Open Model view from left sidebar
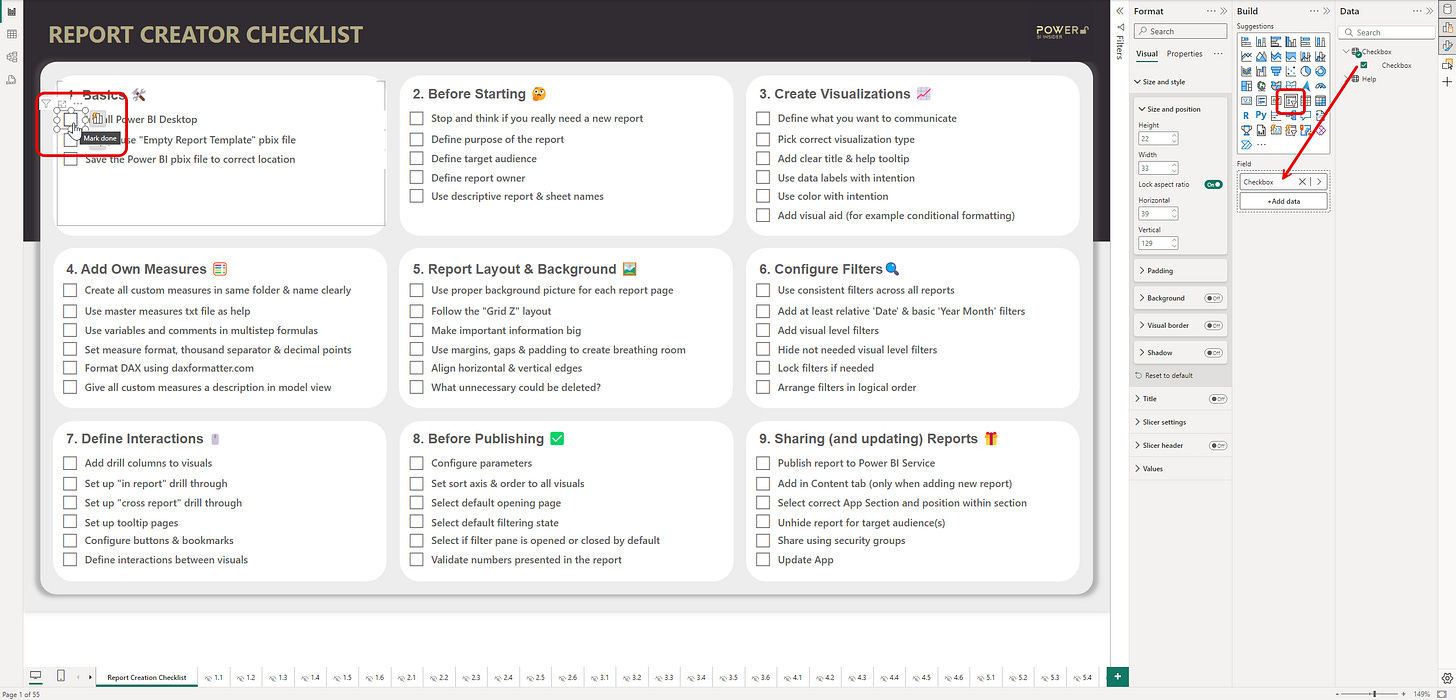Viewport: 1456px width, 700px height. click(x=11, y=56)
